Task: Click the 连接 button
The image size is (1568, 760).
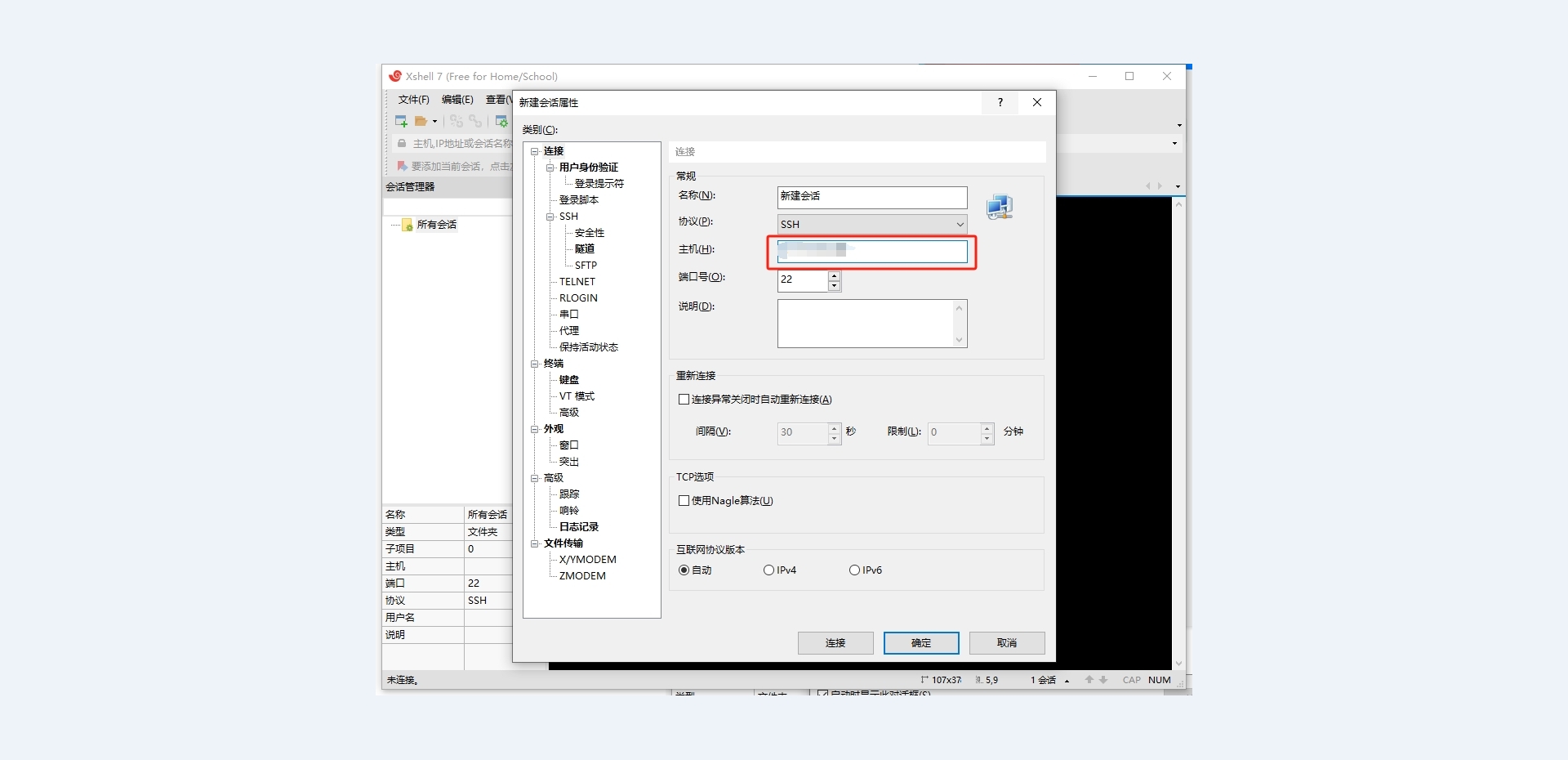Action: click(835, 643)
